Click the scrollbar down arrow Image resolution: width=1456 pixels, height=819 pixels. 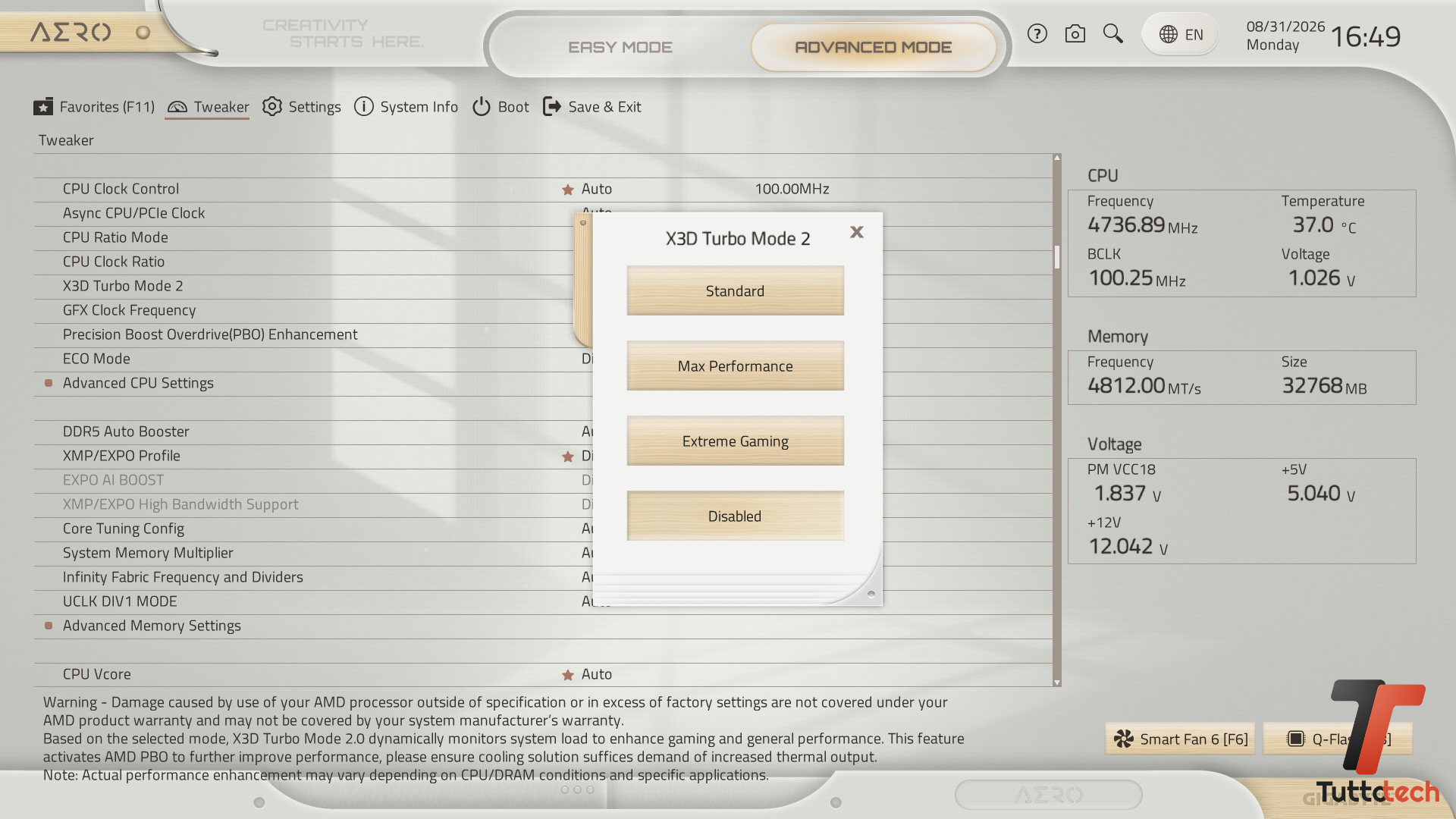tap(1057, 682)
